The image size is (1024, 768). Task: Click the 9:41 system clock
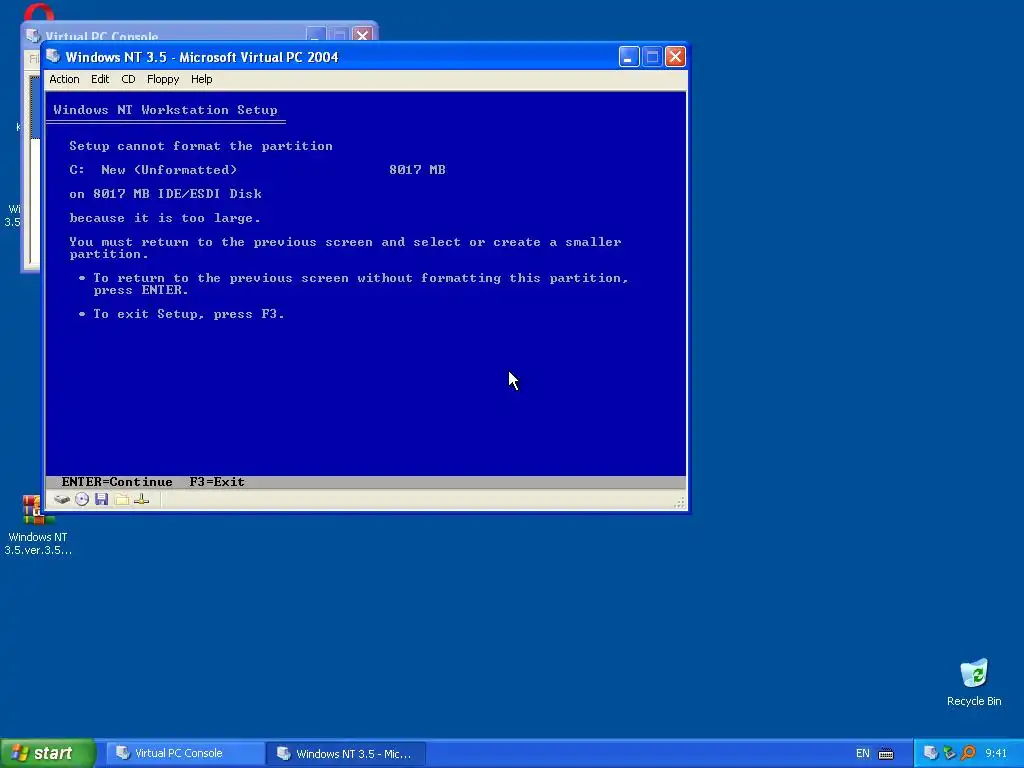point(996,754)
